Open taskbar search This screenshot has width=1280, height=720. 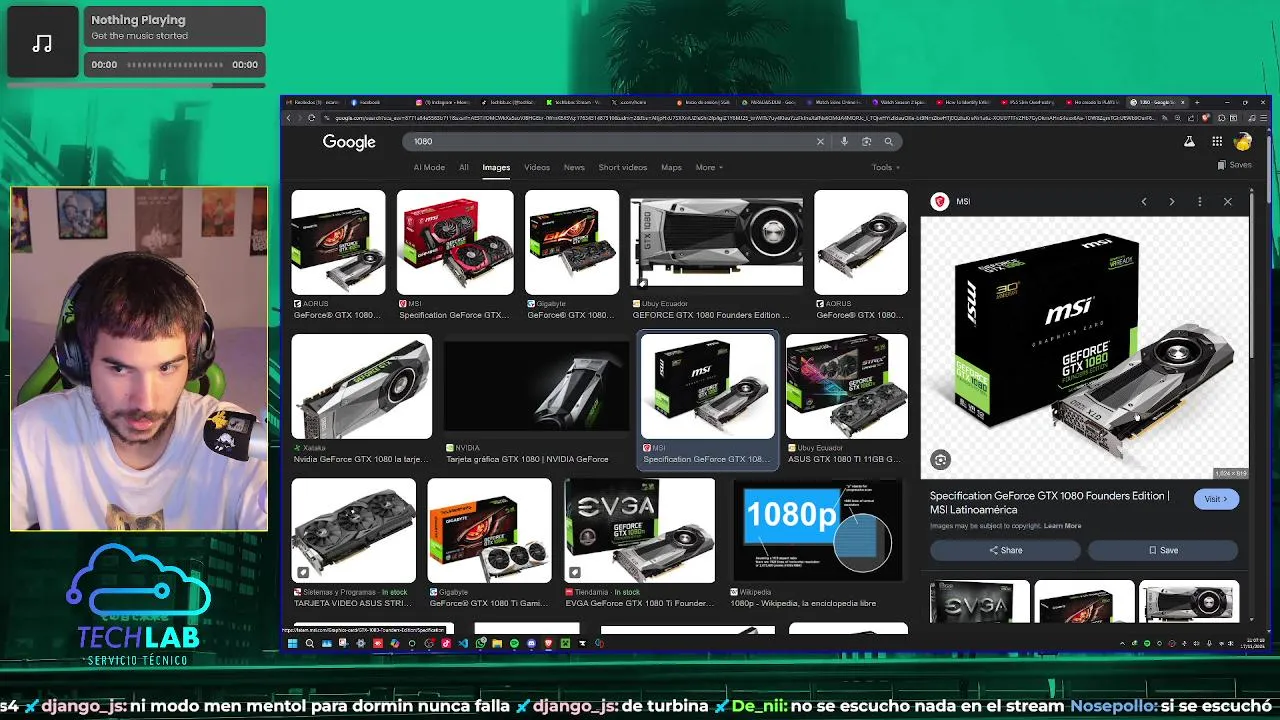tap(309, 644)
